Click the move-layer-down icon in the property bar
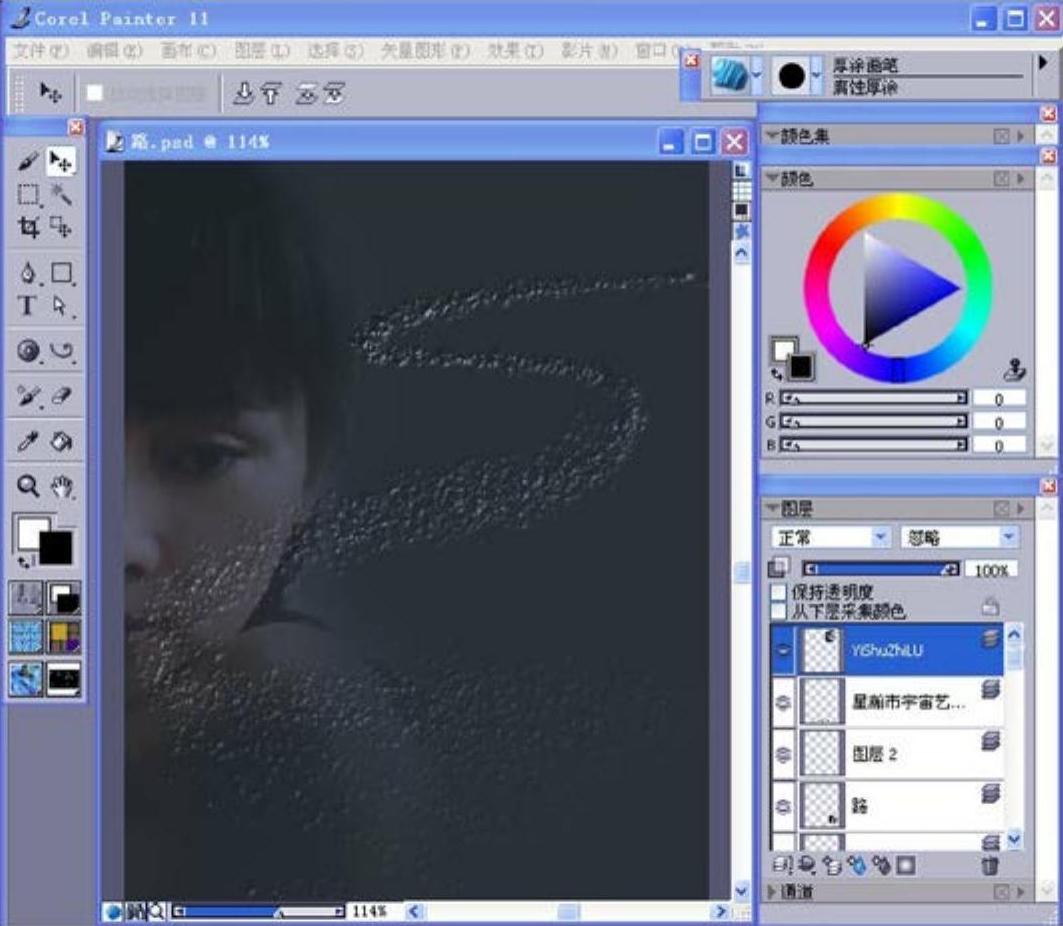Viewport: 1063px width, 926px height. (243, 93)
